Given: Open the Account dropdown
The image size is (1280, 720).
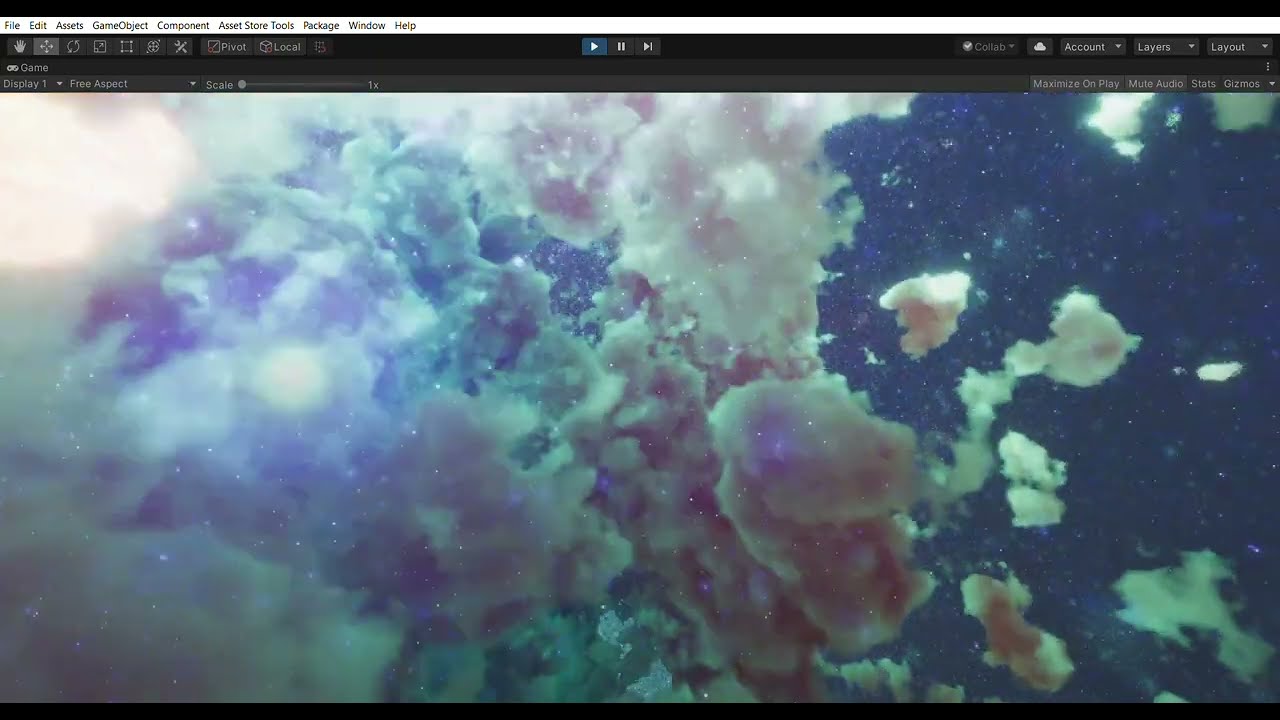Looking at the screenshot, I should (x=1092, y=47).
